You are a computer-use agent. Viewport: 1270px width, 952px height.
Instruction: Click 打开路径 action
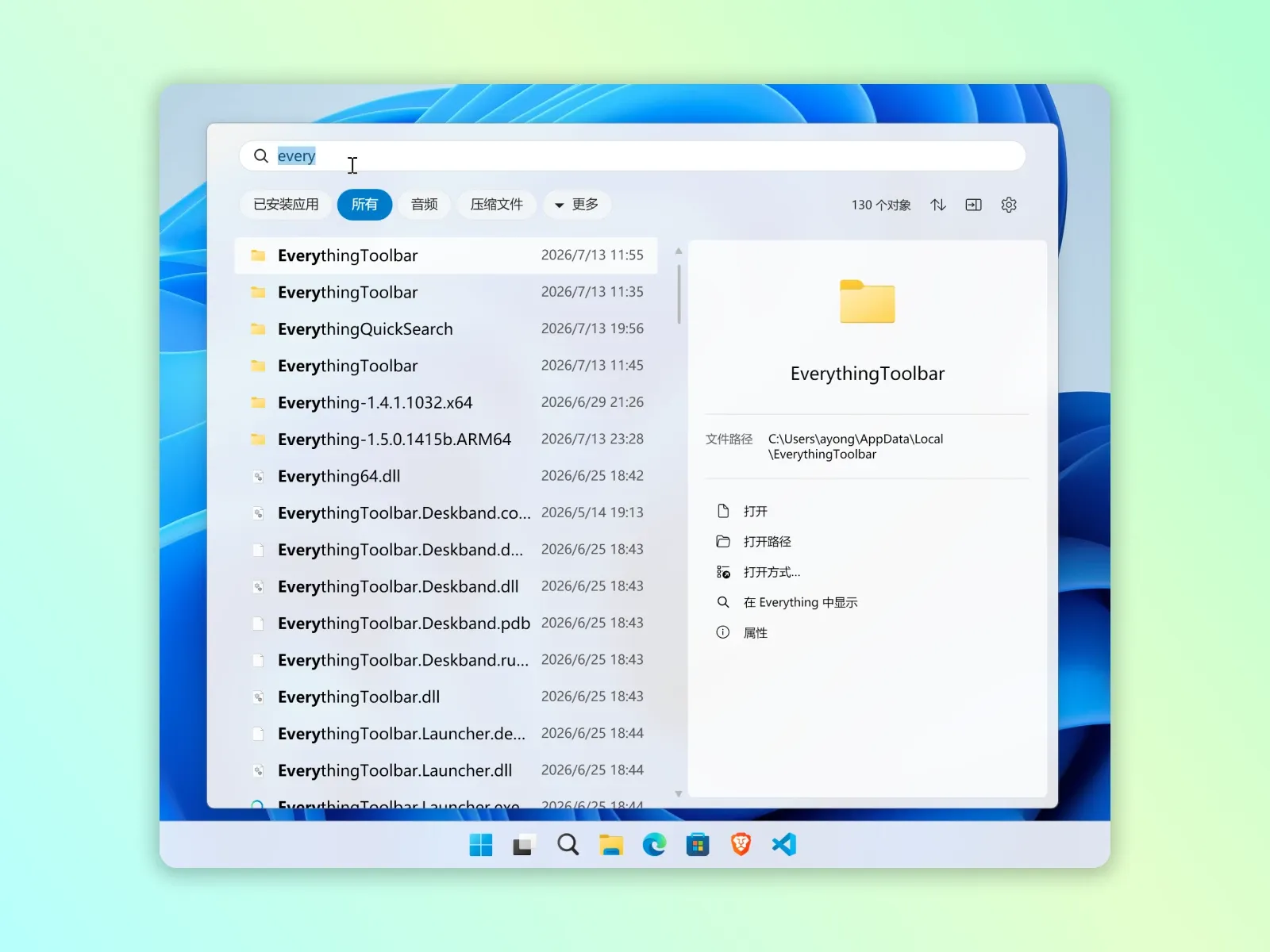coord(767,541)
